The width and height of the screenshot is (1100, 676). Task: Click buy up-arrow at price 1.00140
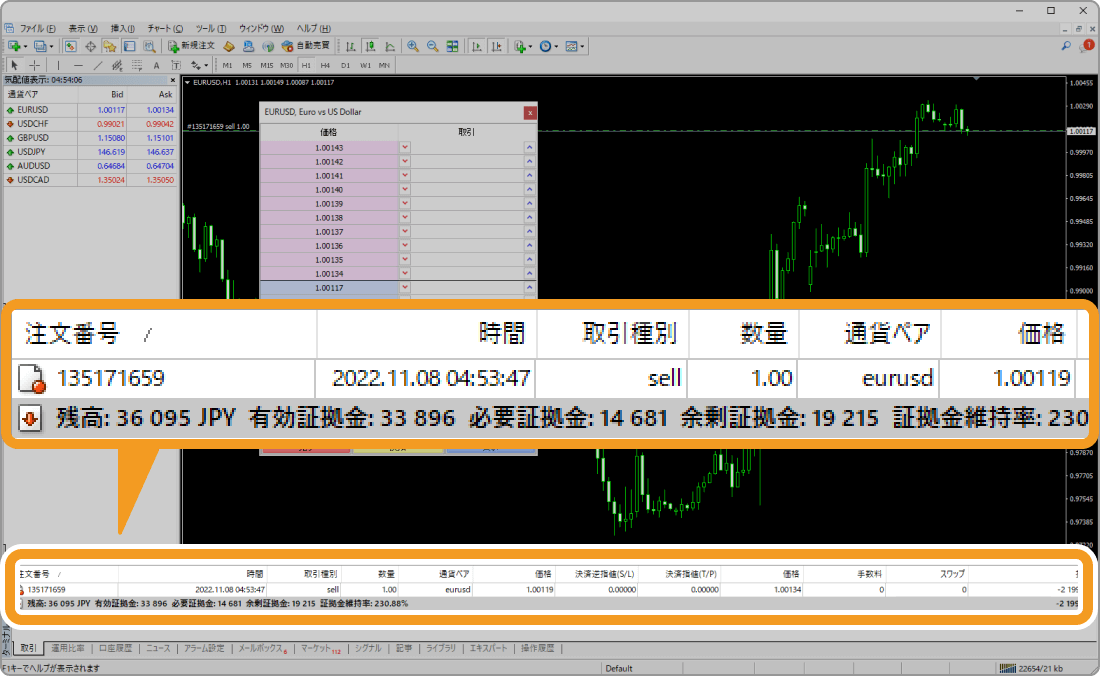530,189
